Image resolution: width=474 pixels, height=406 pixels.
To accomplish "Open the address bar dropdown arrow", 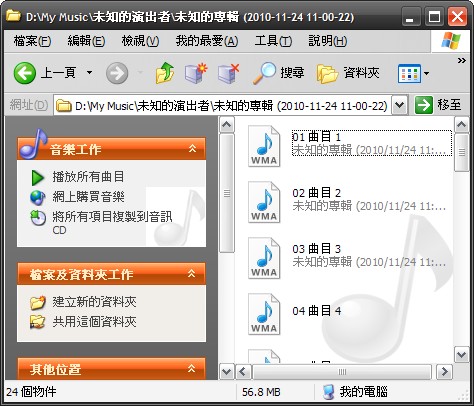I will tap(399, 106).
